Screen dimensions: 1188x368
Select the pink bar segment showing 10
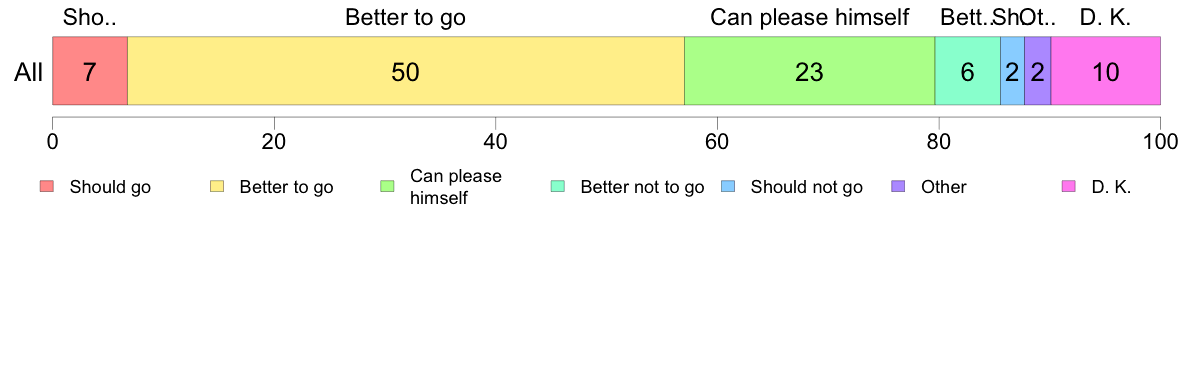click(x=1105, y=70)
